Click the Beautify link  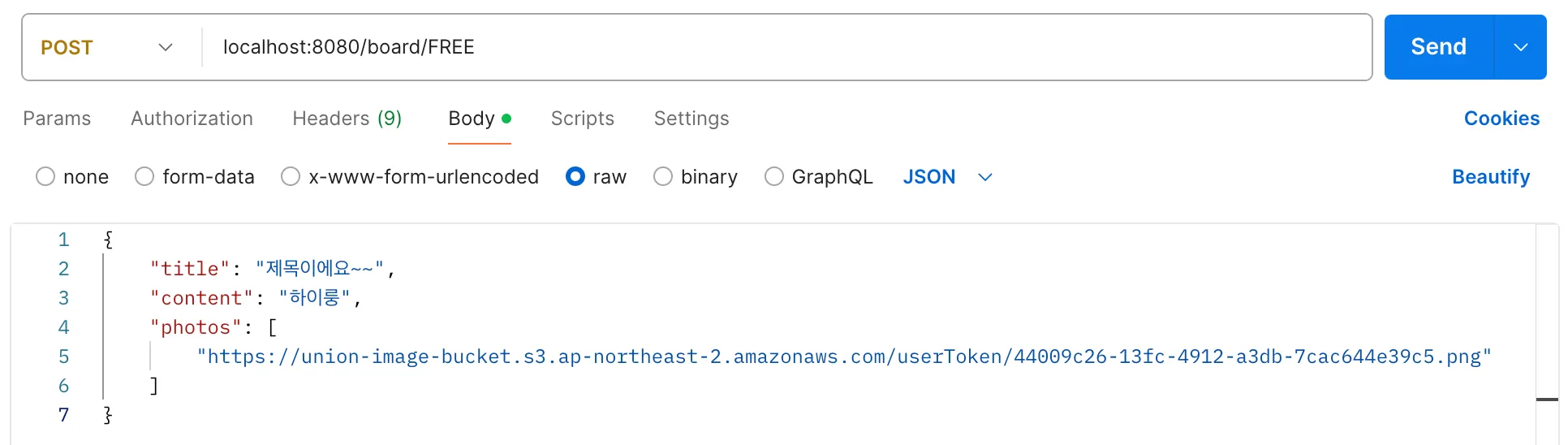tap(1490, 177)
